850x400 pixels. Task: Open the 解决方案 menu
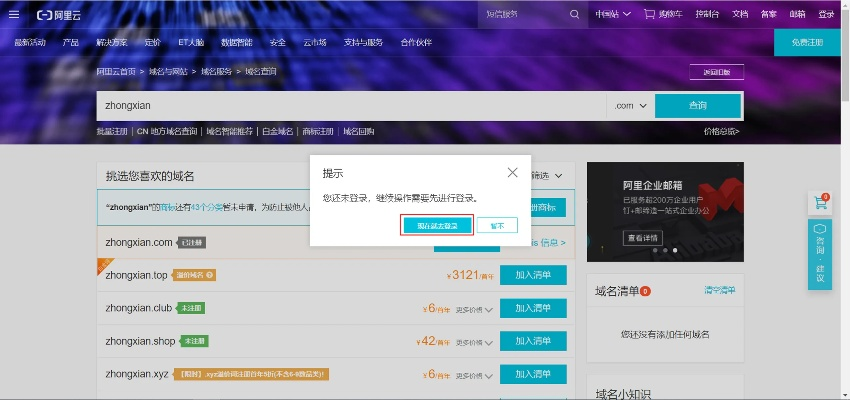coord(112,42)
